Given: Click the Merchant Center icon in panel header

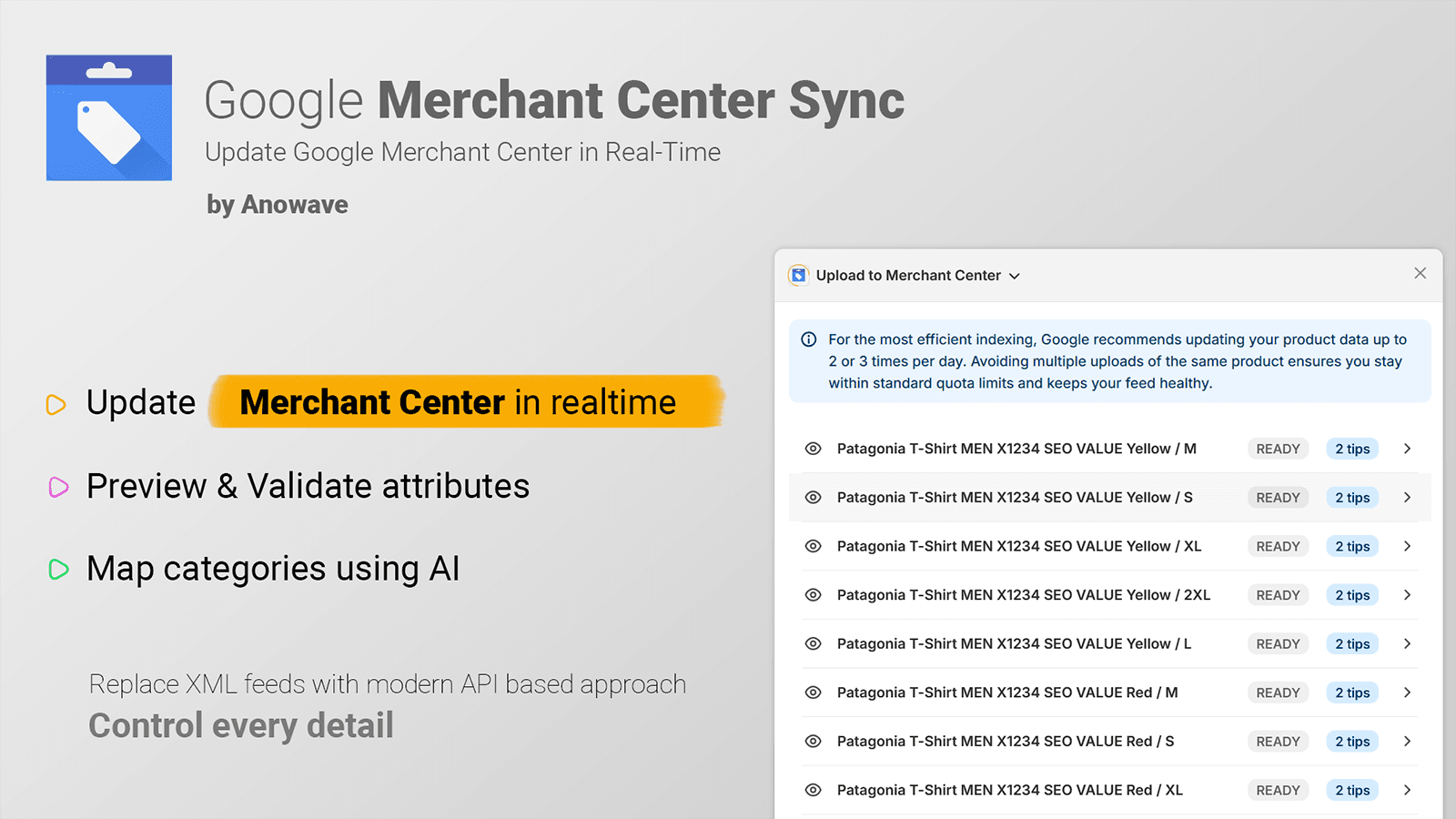Looking at the screenshot, I should coord(798,275).
